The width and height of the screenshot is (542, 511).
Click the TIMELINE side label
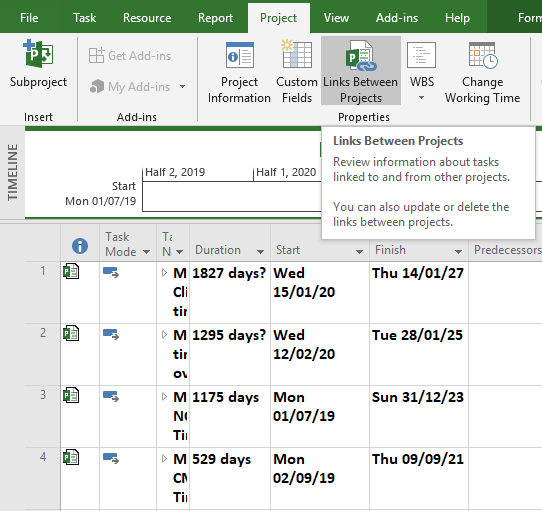tap(12, 172)
